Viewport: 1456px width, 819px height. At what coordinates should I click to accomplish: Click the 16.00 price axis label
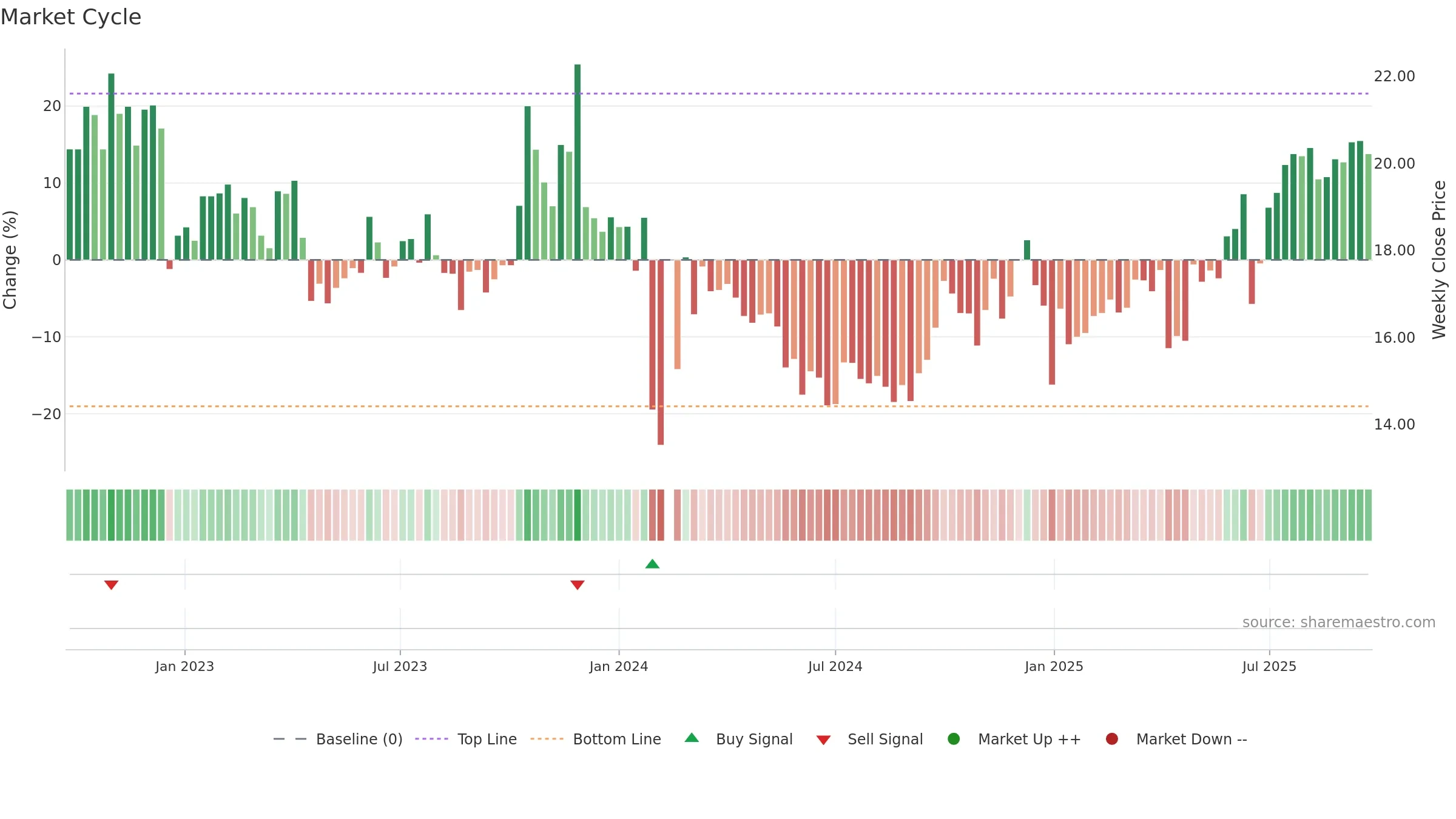tap(1394, 337)
